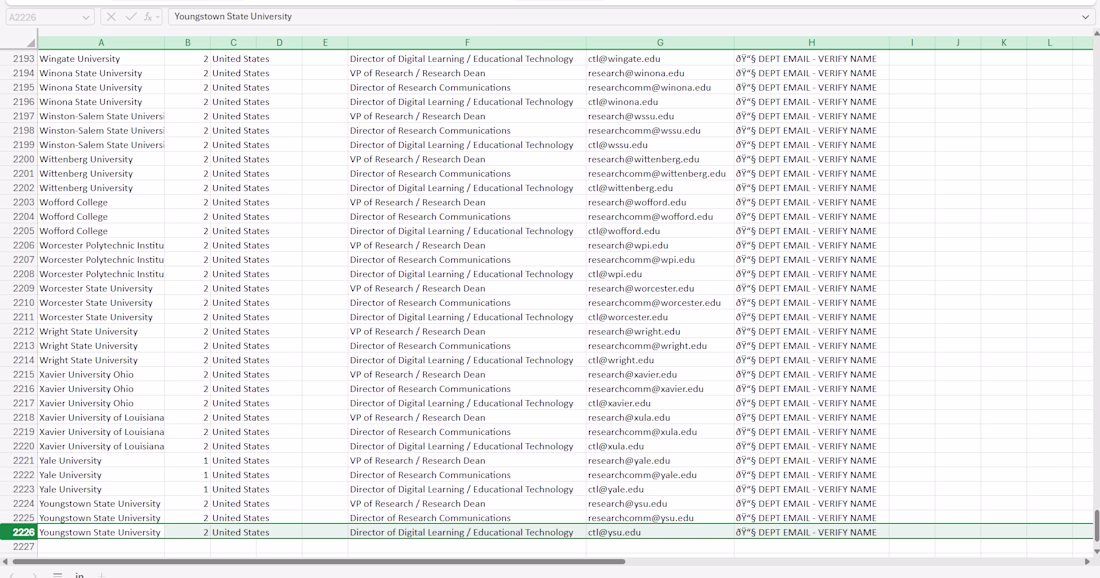Open the small arrow beside fx
This screenshot has width=1100, height=578.
tap(158, 17)
